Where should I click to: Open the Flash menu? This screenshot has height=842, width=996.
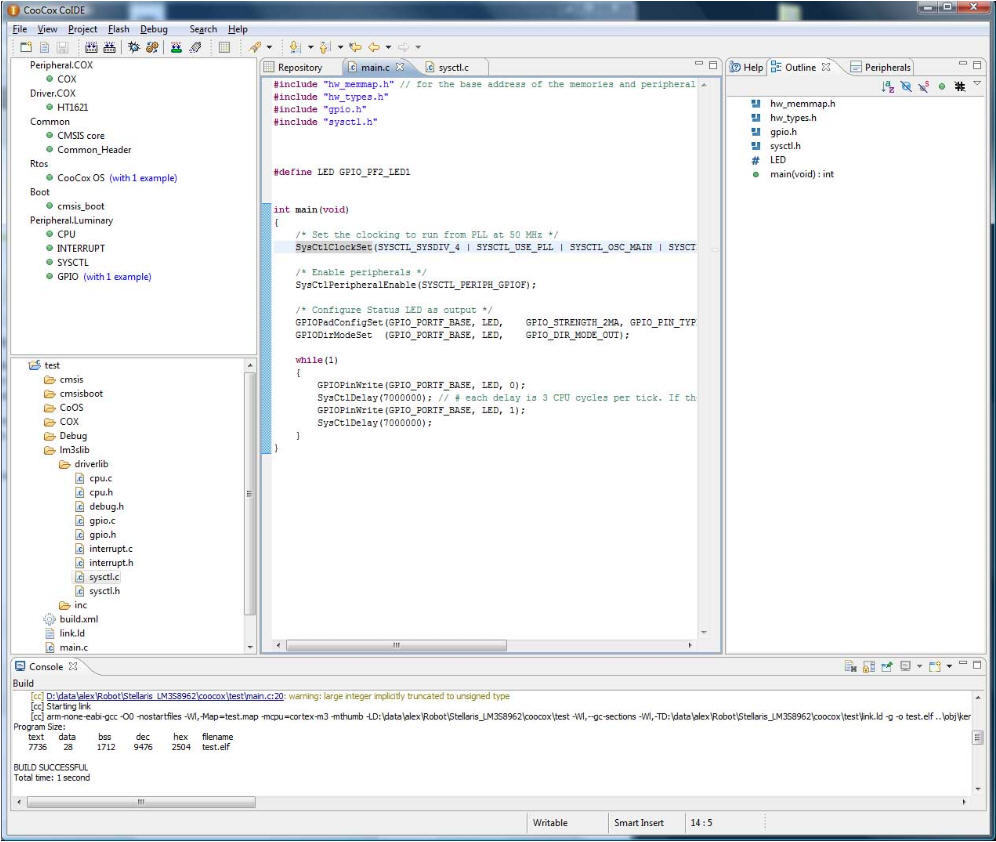(118, 29)
